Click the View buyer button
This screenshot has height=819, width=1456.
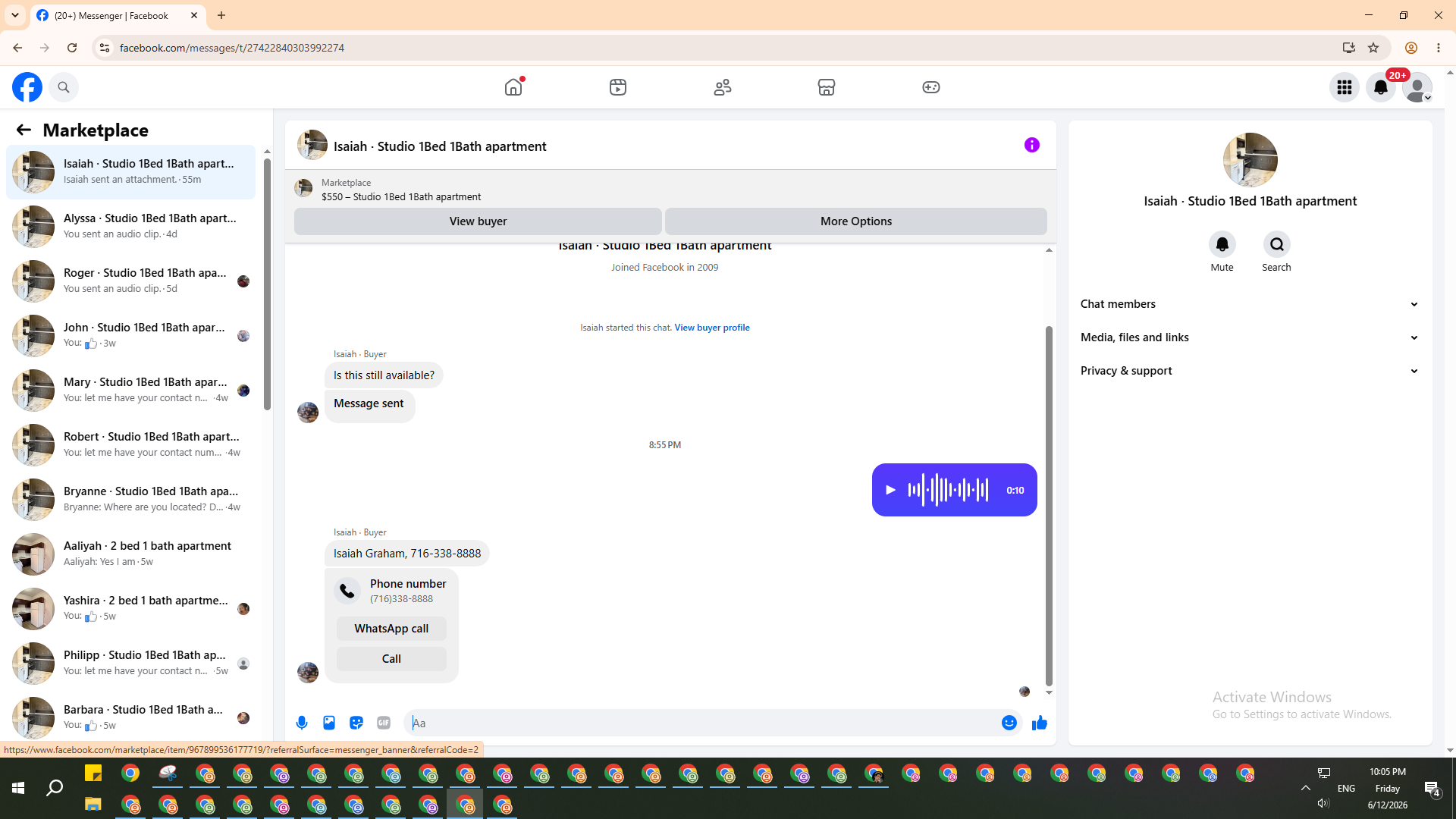coord(478,221)
